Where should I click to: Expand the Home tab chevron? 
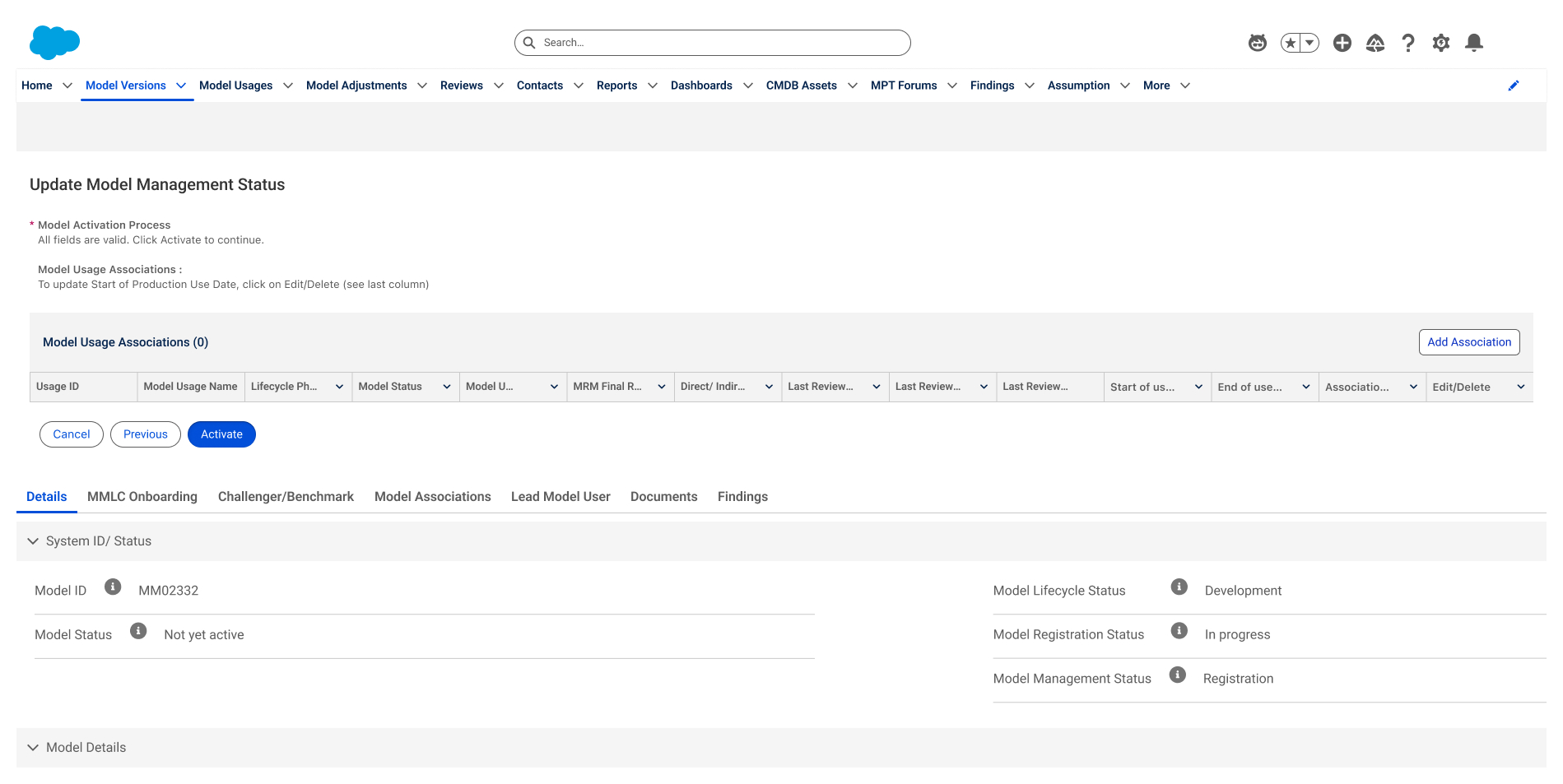pos(67,86)
